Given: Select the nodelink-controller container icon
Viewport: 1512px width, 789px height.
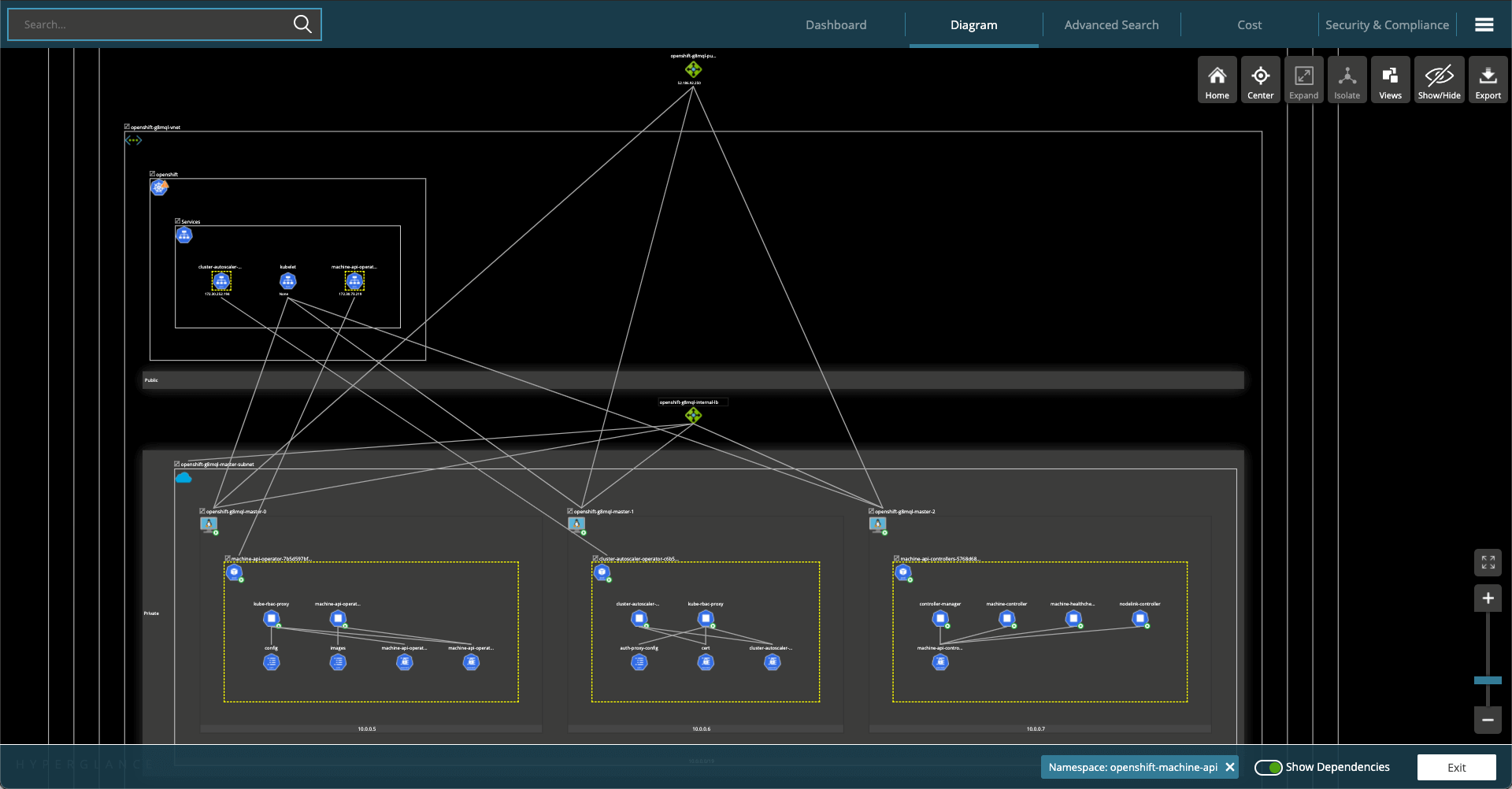Looking at the screenshot, I should pos(1140,619).
